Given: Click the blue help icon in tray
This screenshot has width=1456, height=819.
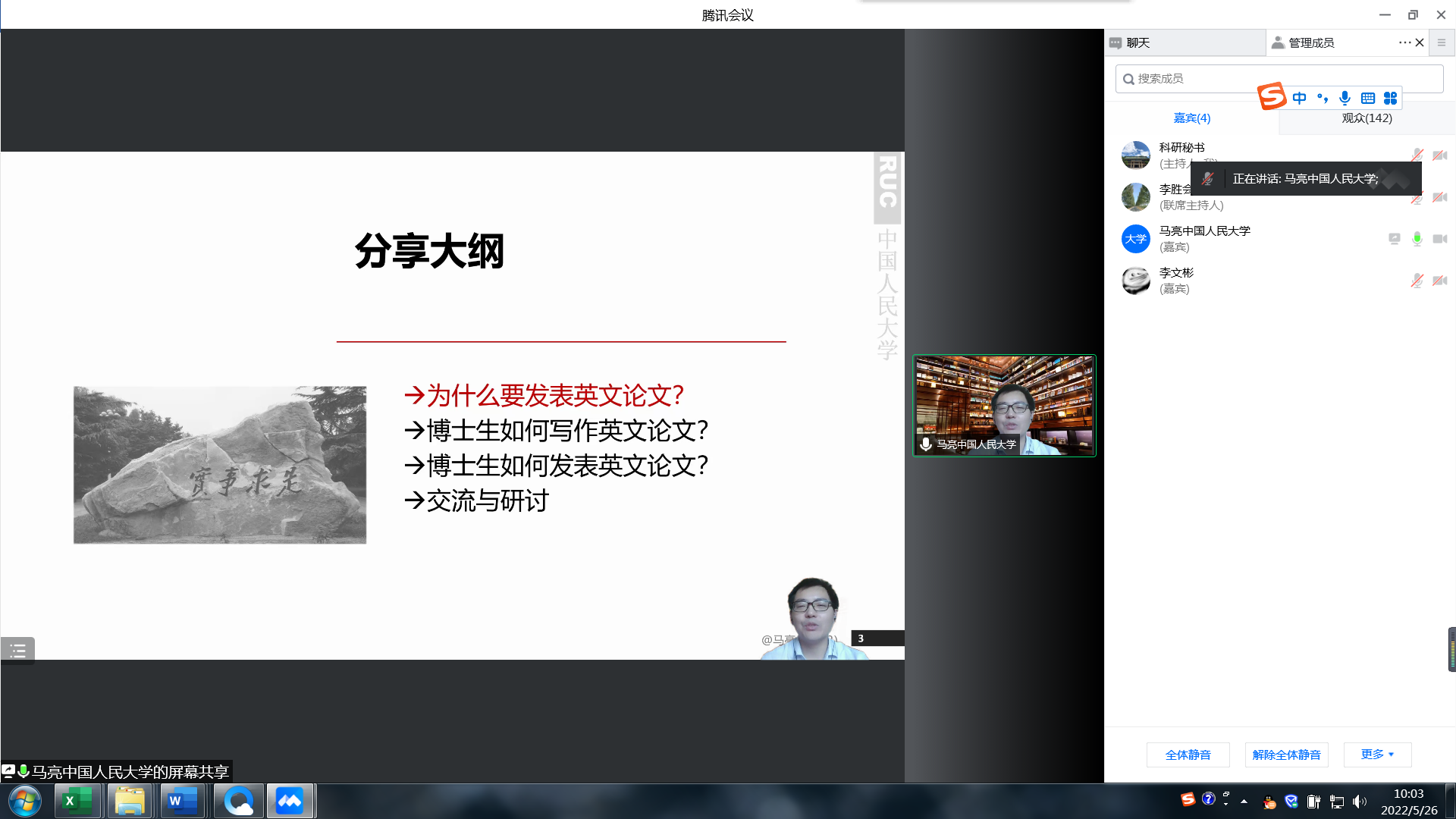Looking at the screenshot, I should [1209, 799].
